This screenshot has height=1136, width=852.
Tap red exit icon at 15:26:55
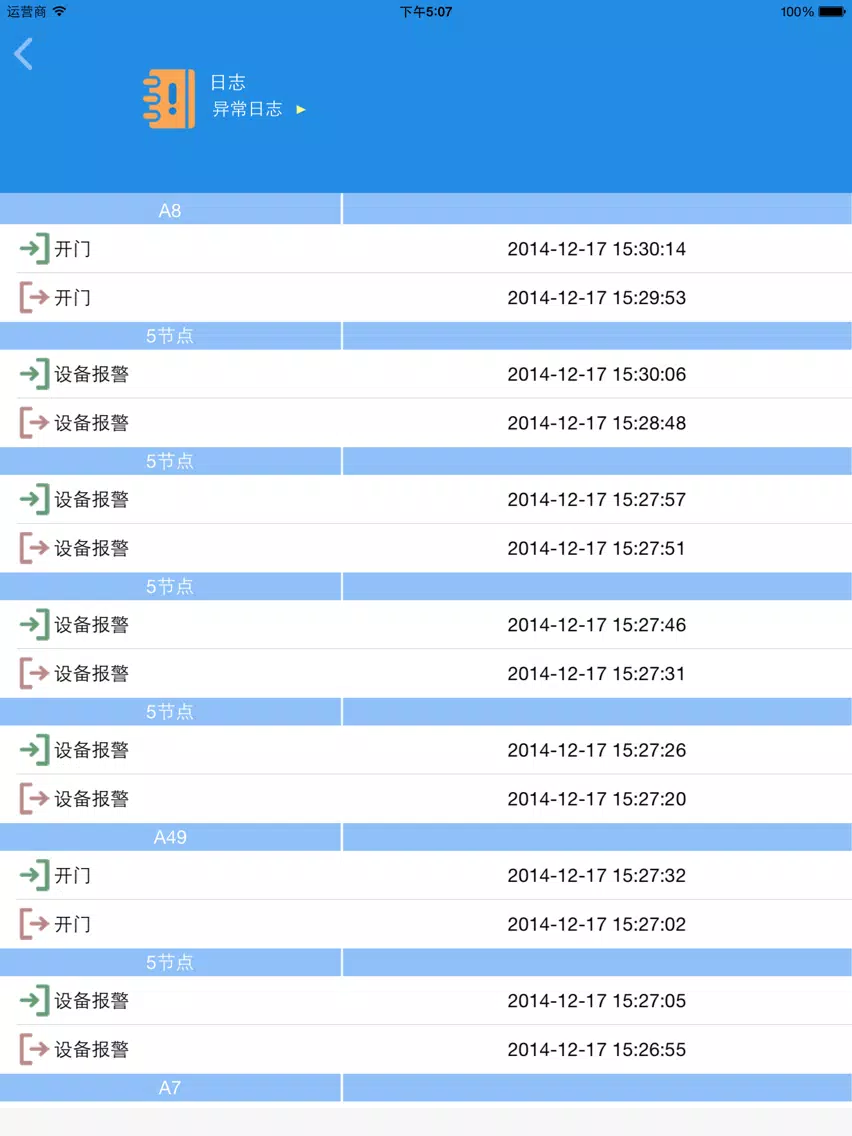coord(34,1049)
